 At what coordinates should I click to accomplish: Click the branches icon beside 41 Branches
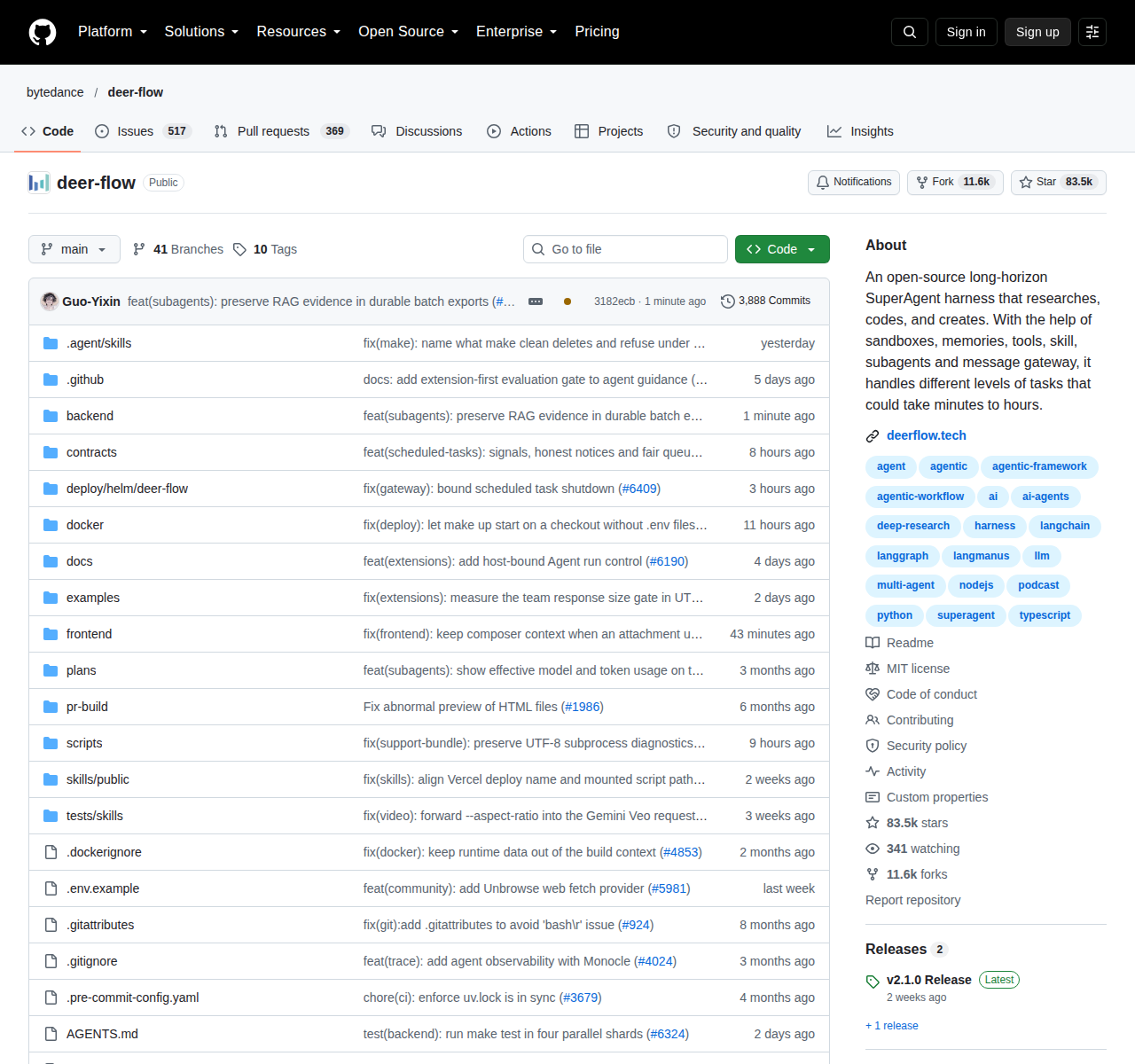click(x=139, y=249)
